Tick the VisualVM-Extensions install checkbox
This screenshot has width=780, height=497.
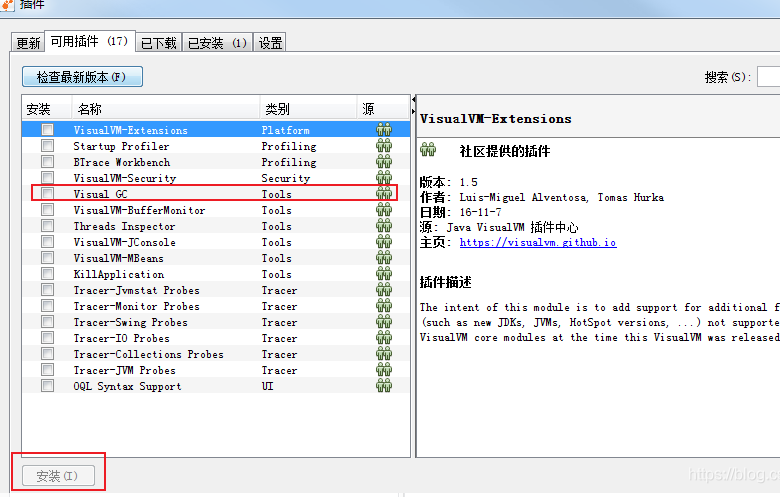[x=47, y=130]
